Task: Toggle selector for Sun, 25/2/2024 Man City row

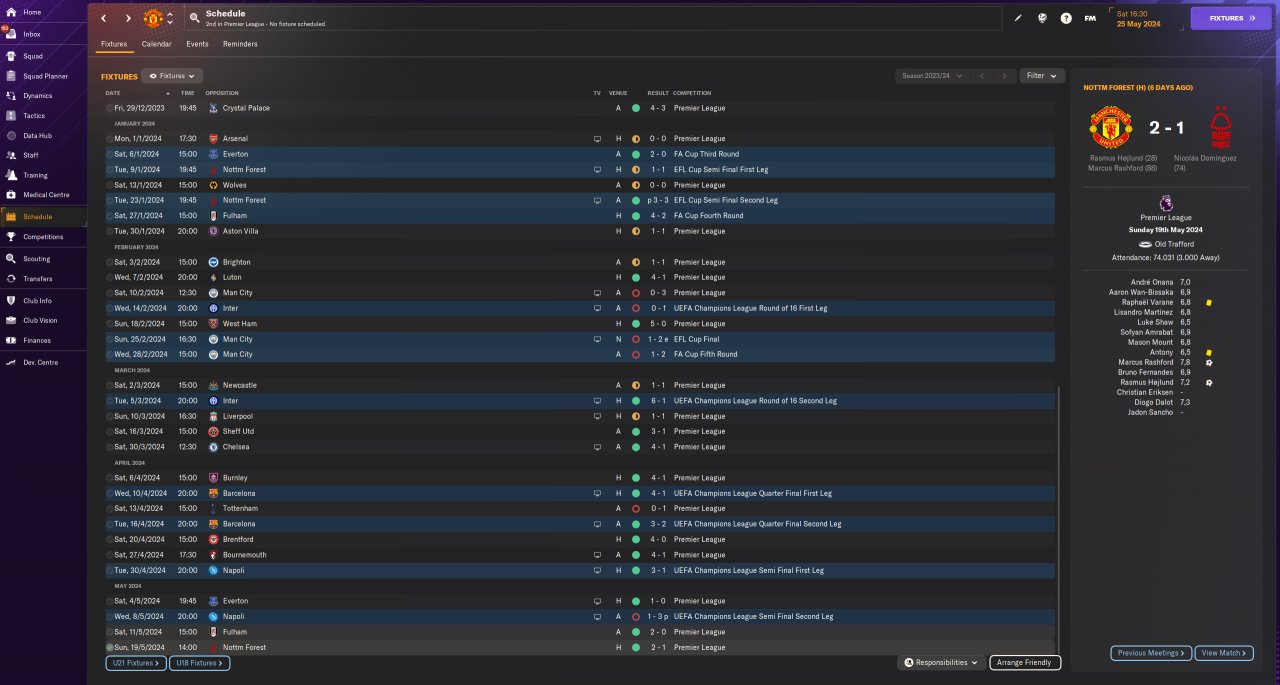Action: coord(109,339)
